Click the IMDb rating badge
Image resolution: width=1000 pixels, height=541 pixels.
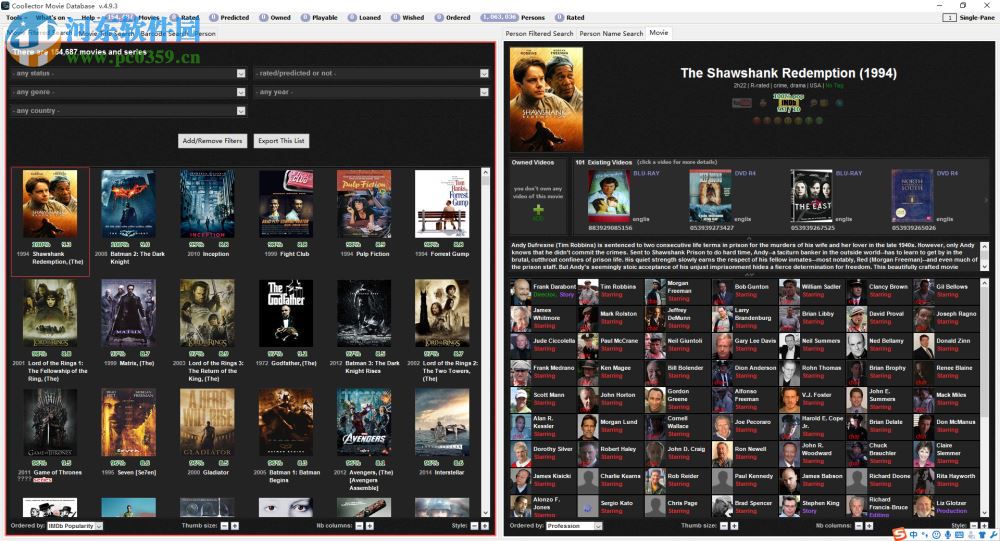pyautogui.click(x=788, y=102)
